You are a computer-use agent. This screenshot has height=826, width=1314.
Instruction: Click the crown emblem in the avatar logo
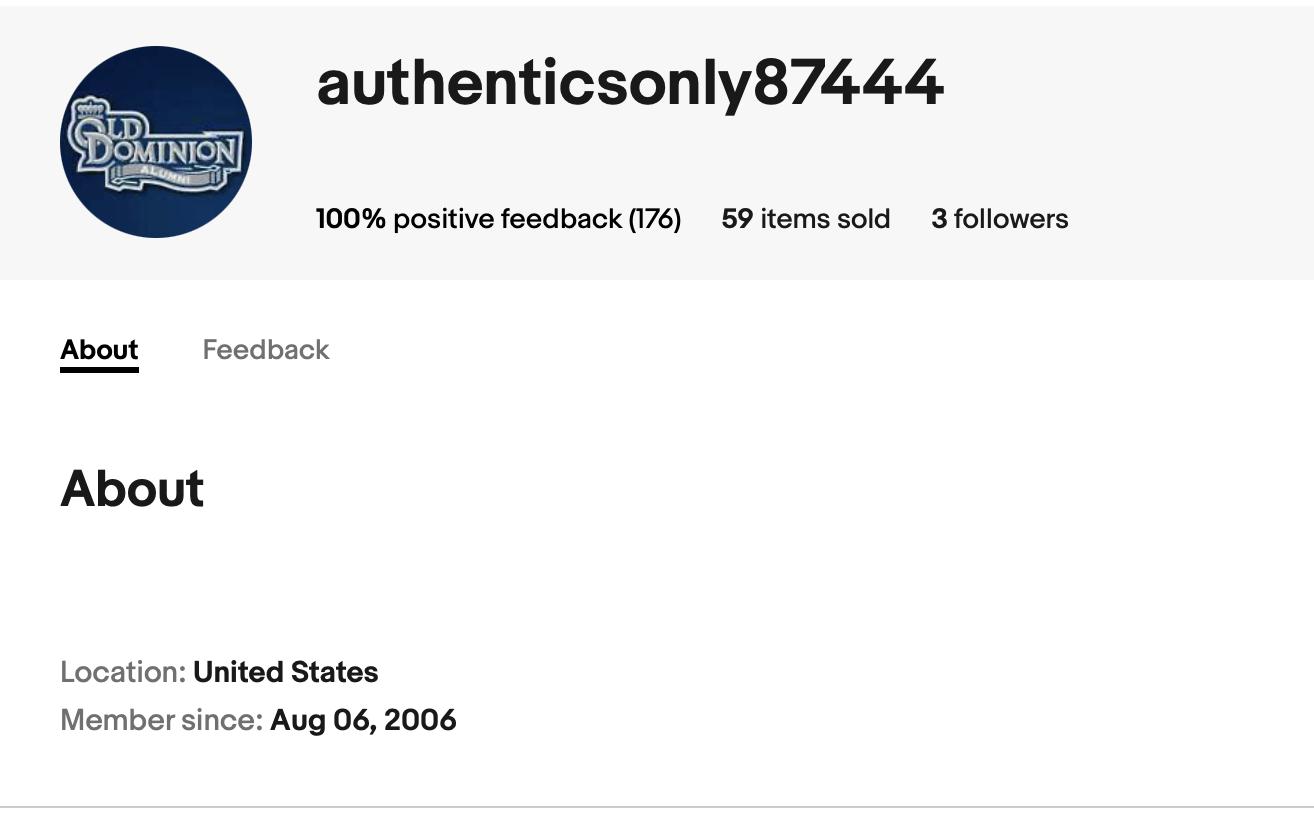pos(91,109)
